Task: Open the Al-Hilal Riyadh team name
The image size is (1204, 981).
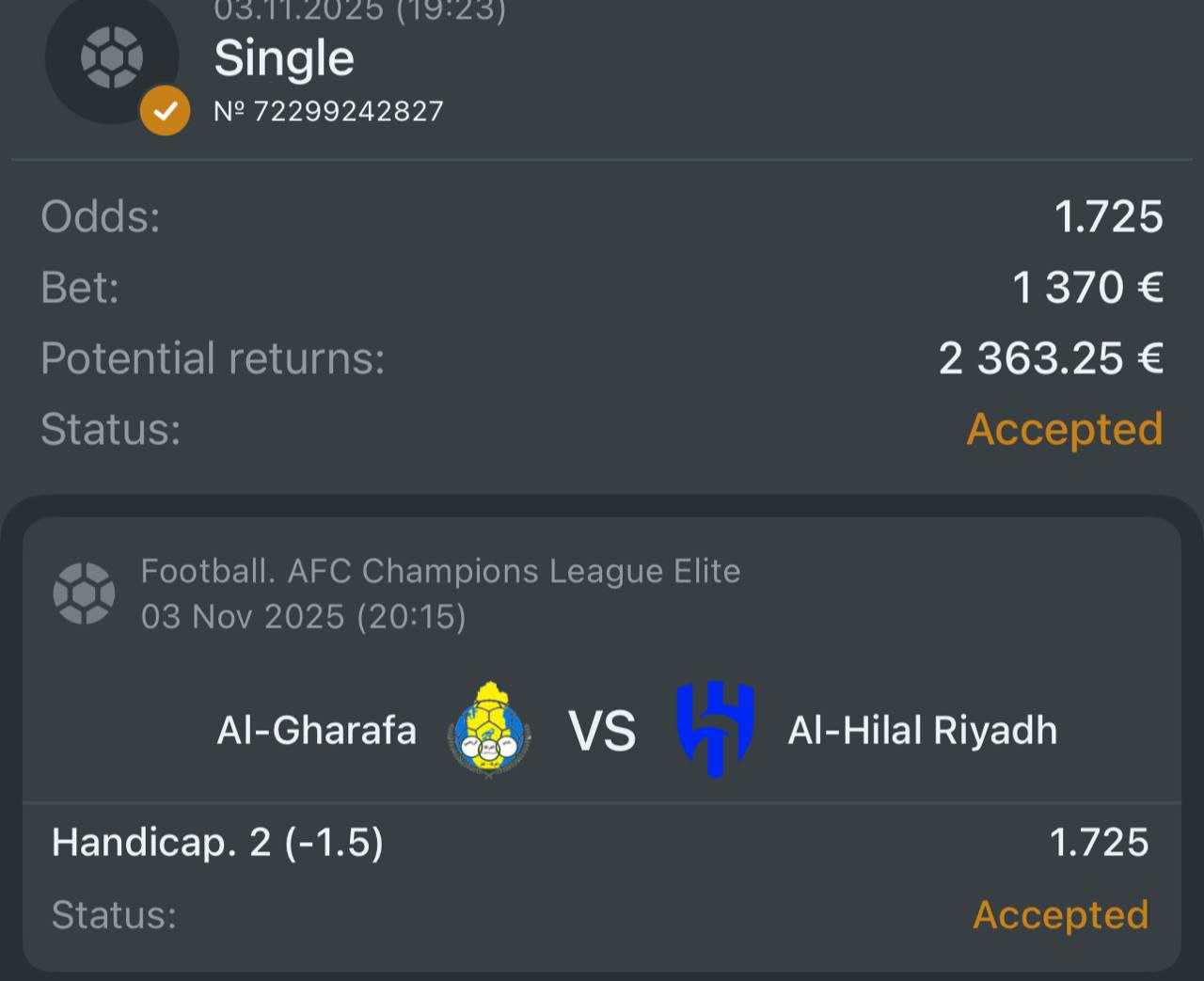Action: click(x=922, y=730)
